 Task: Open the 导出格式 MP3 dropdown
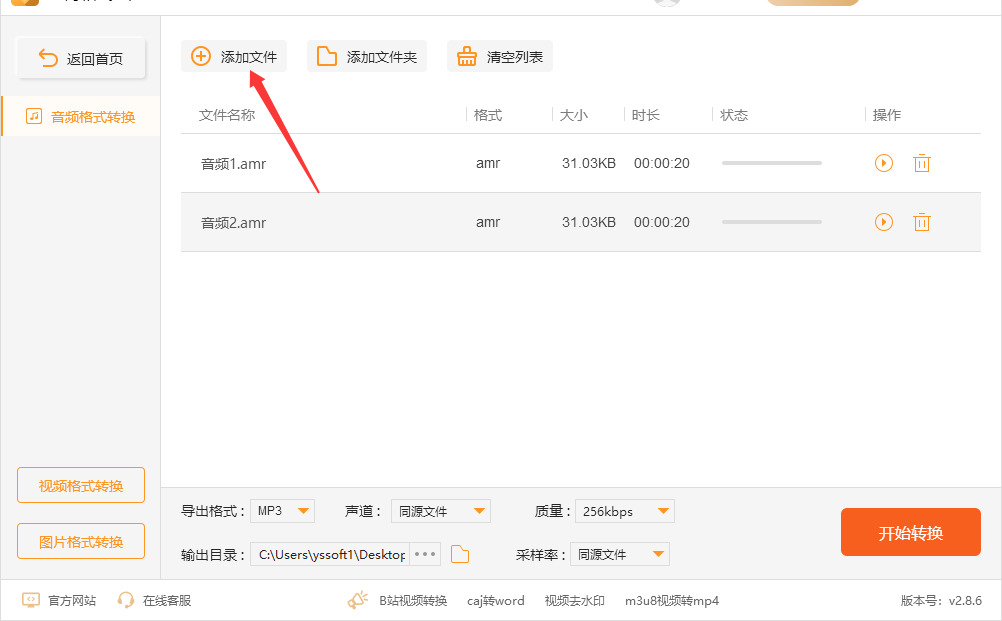[282, 511]
